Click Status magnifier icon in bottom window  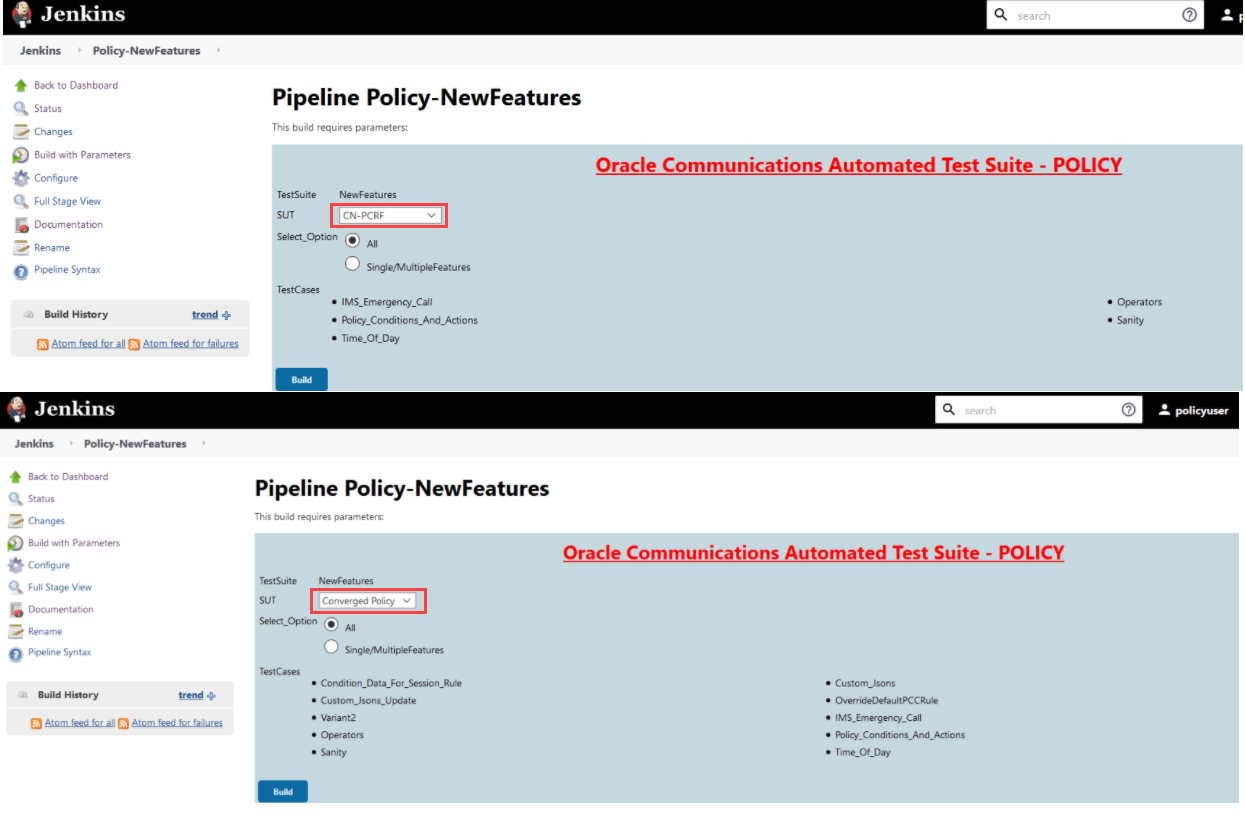point(16,499)
